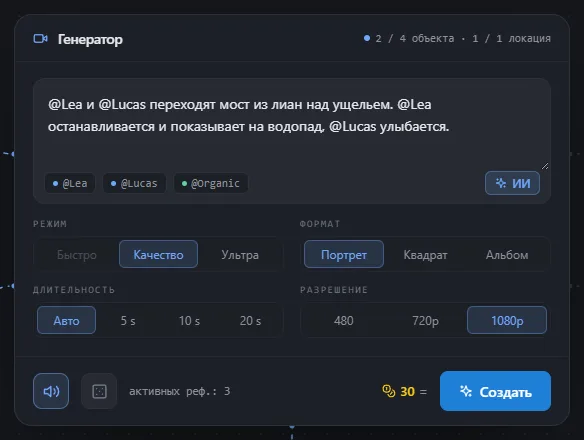Select the @Organic location chip

coord(211,183)
